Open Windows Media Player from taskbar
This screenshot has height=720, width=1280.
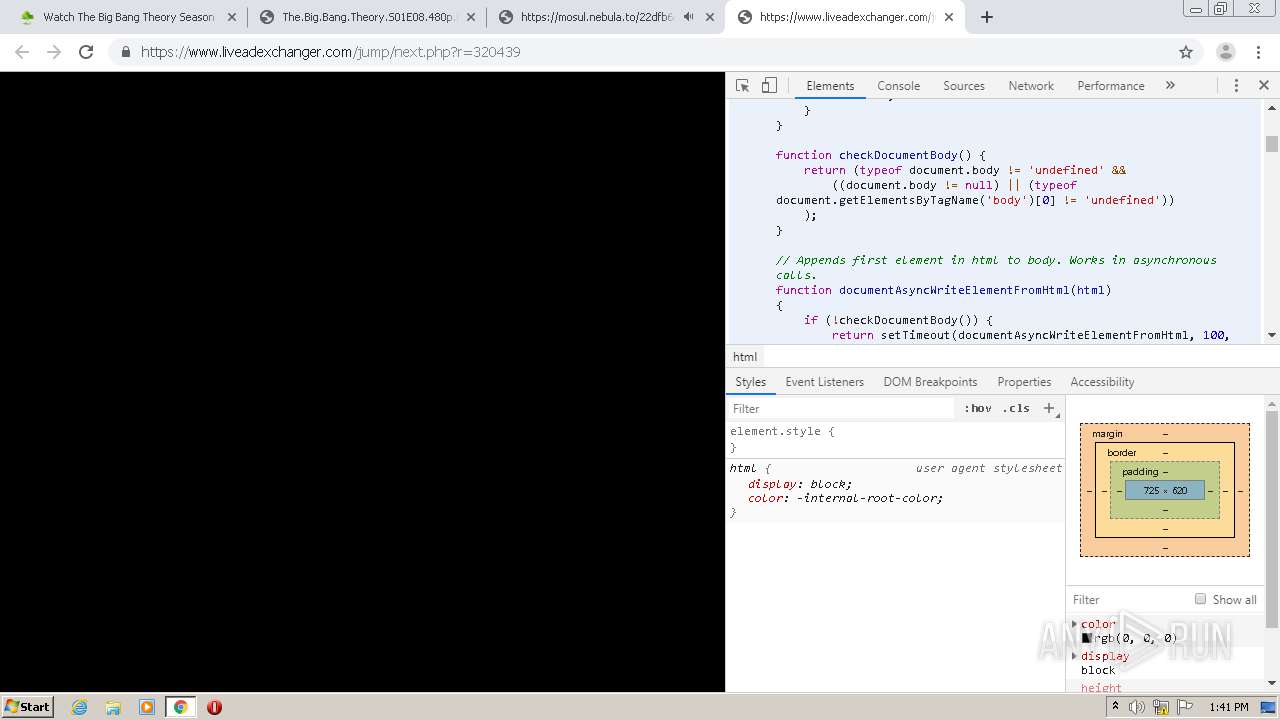(147, 707)
